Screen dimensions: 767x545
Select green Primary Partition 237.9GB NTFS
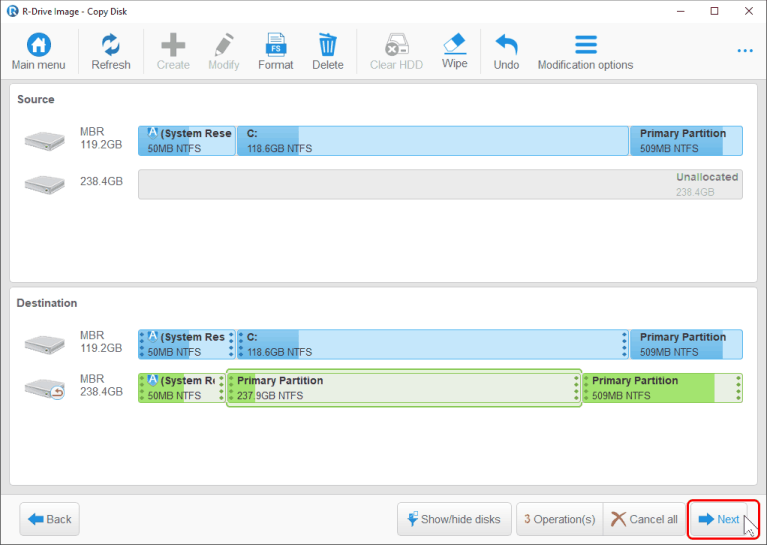(404, 388)
